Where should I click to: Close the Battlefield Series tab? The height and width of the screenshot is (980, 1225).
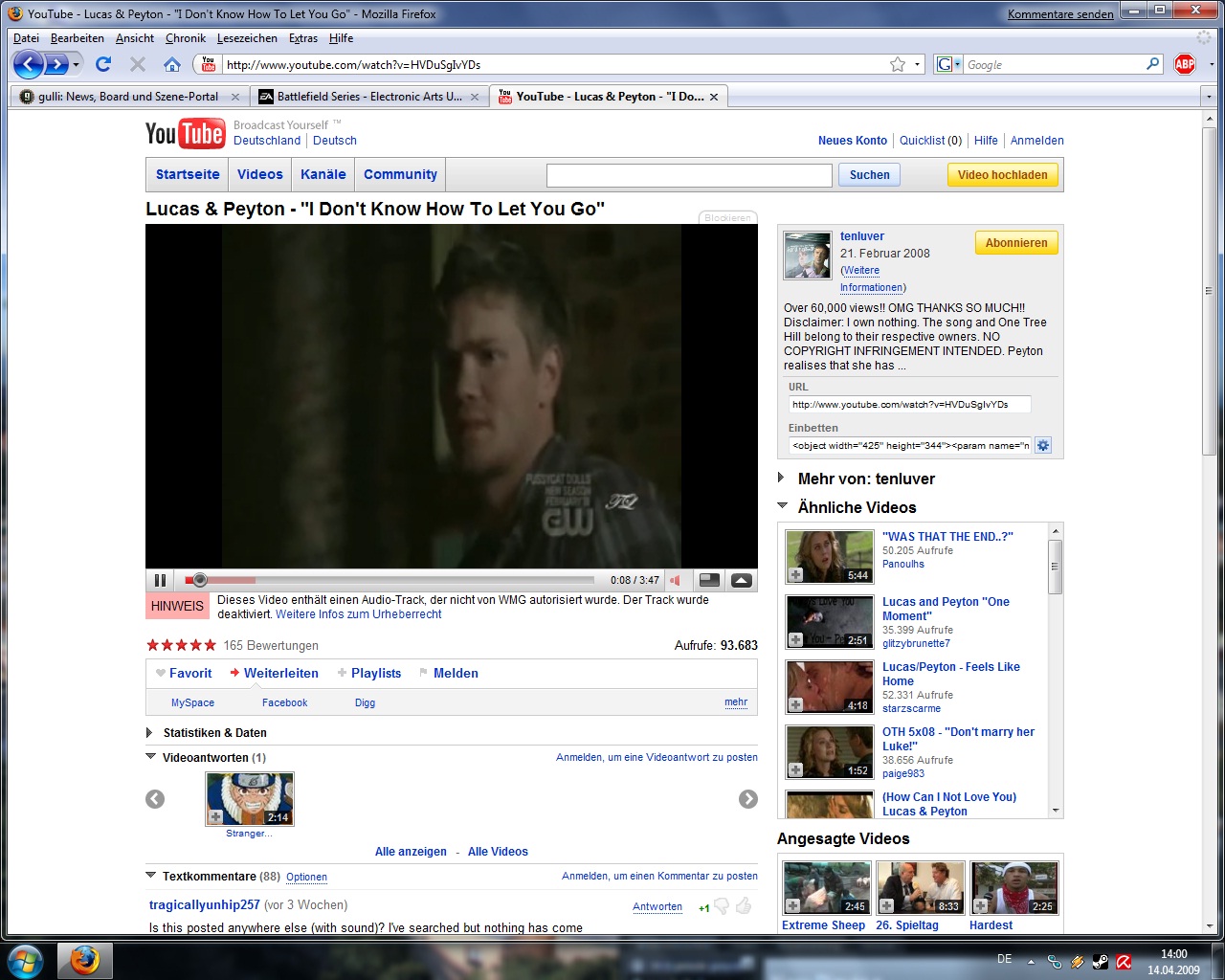pyautogui.click(x=475, y=97)
